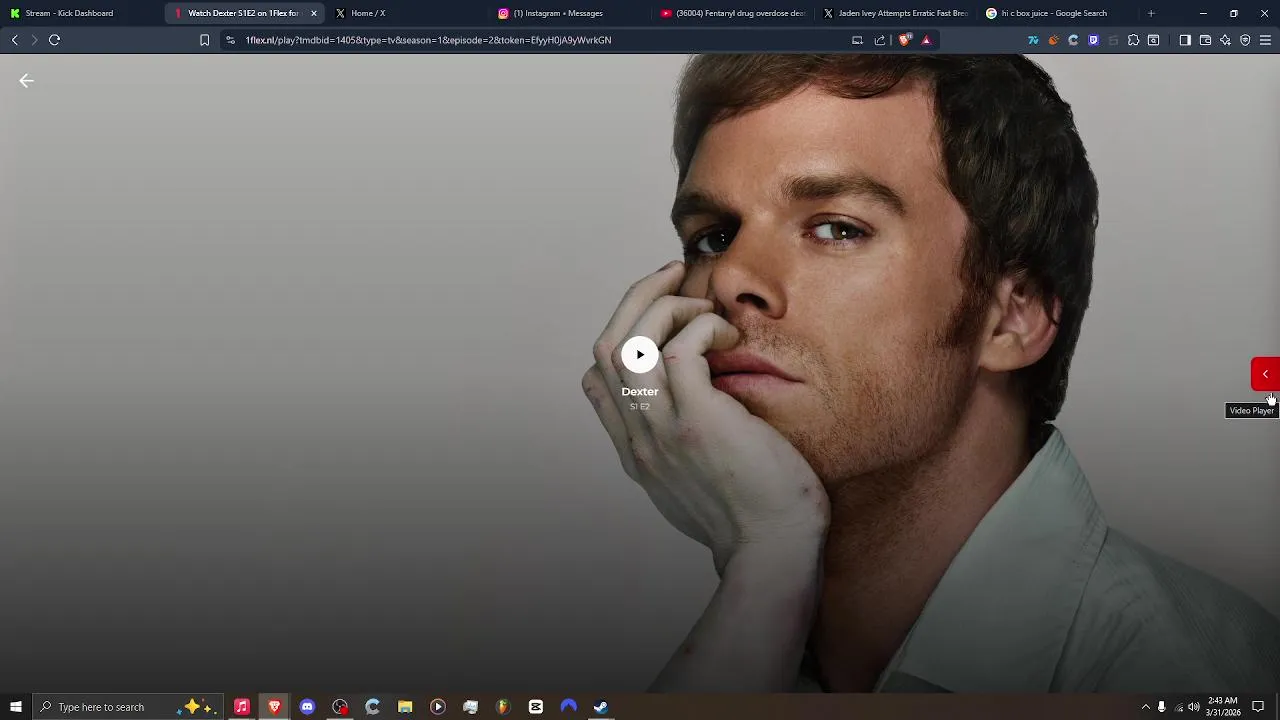Show hidden system tray icons
Image resolution: width=1280 pixels, height=720 pixels.
(x=1145, y=707)
